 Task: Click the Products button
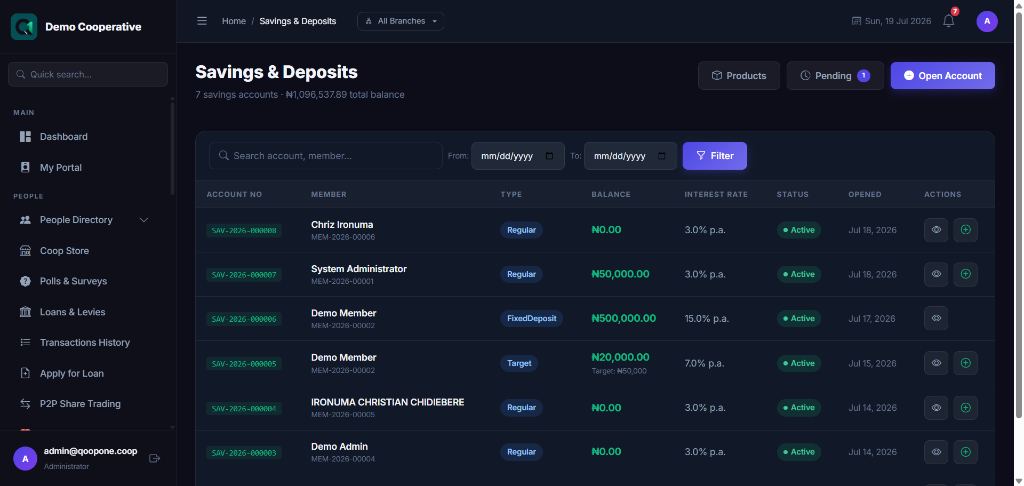click(739, 76)
